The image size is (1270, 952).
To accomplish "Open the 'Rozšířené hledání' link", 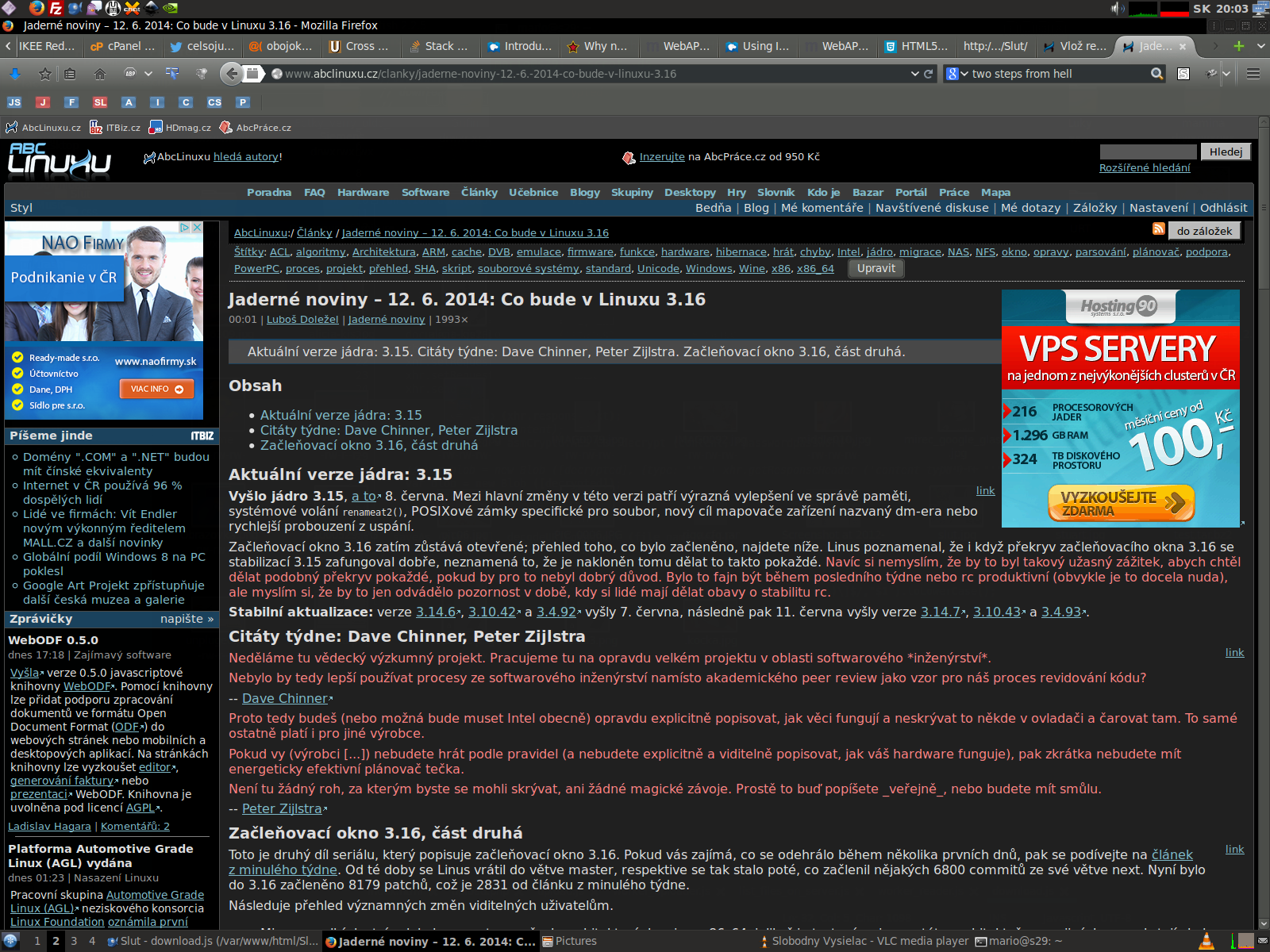I will coord(1145,167).
